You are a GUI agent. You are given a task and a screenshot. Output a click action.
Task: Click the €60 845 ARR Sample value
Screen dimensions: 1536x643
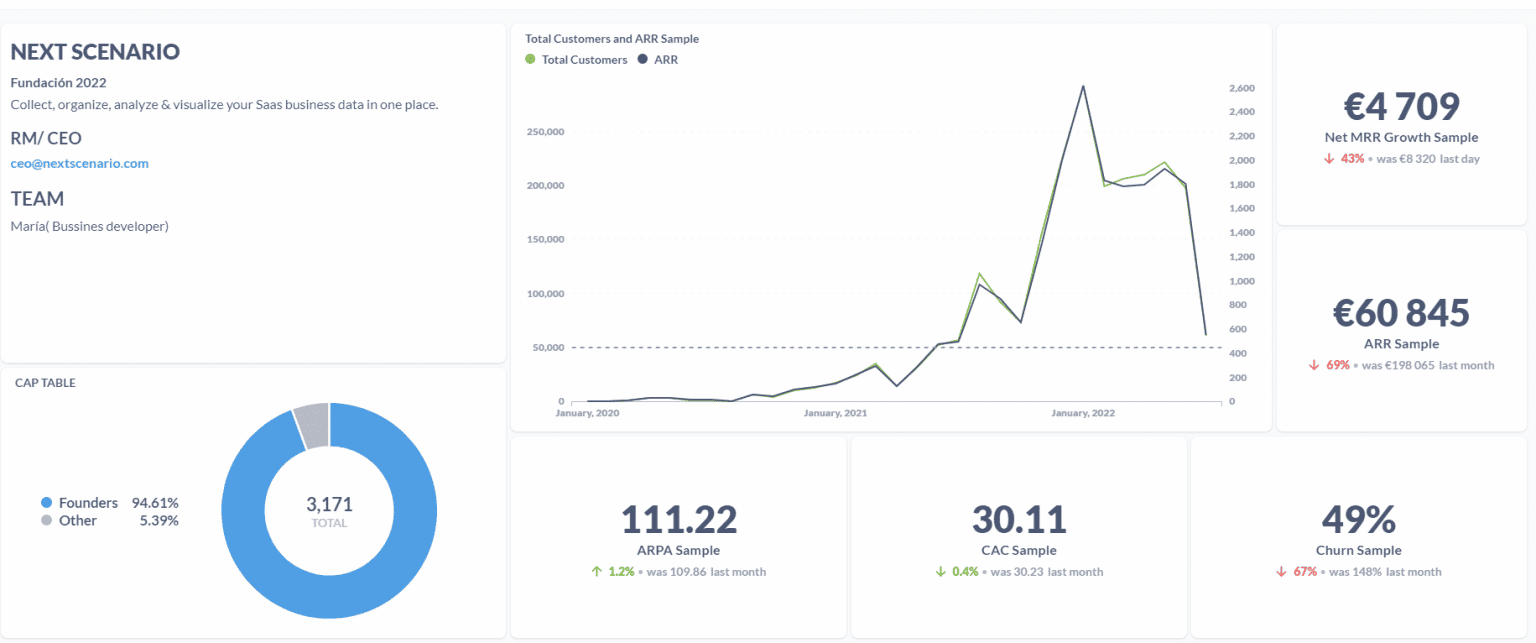[1400, 313]
